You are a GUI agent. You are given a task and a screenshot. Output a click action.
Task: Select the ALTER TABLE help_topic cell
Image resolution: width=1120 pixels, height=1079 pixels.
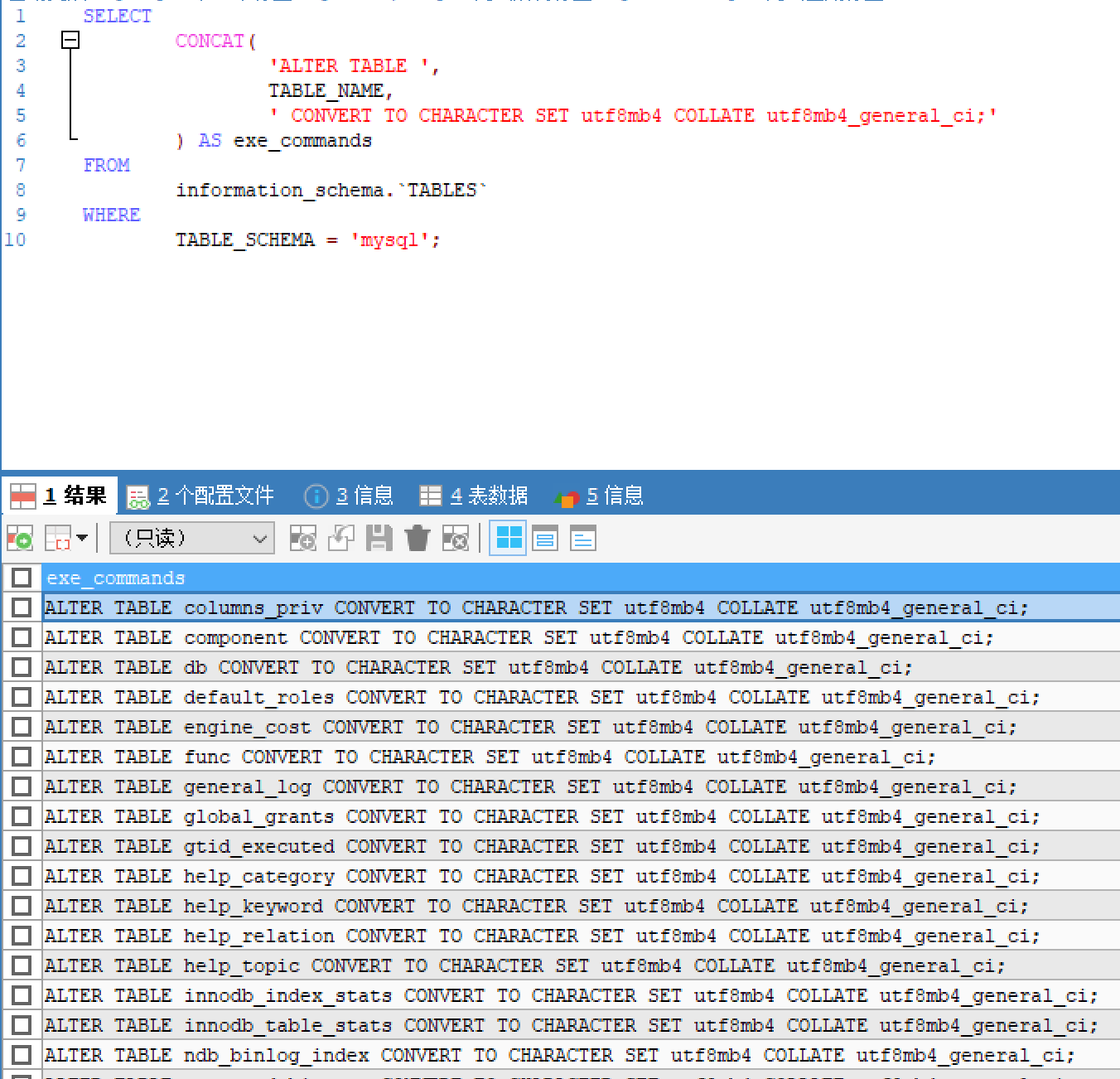[x=581, y=965]
